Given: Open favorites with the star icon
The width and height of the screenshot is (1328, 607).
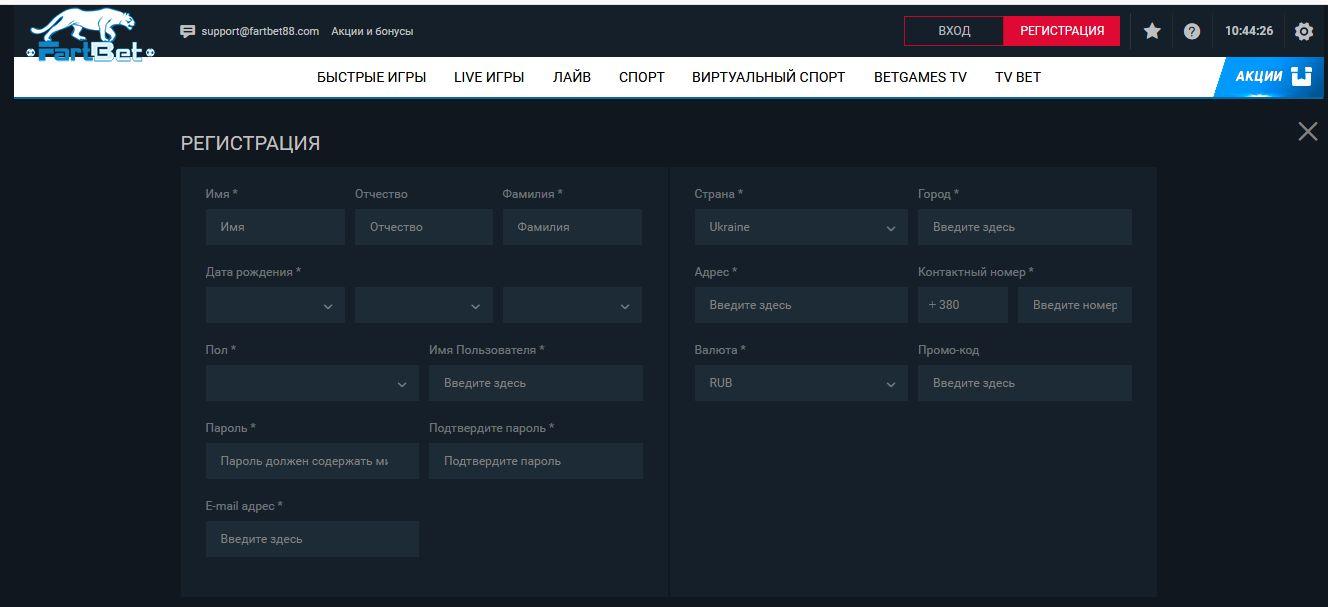Looking at the screenshot, I should coord(1152,31).
